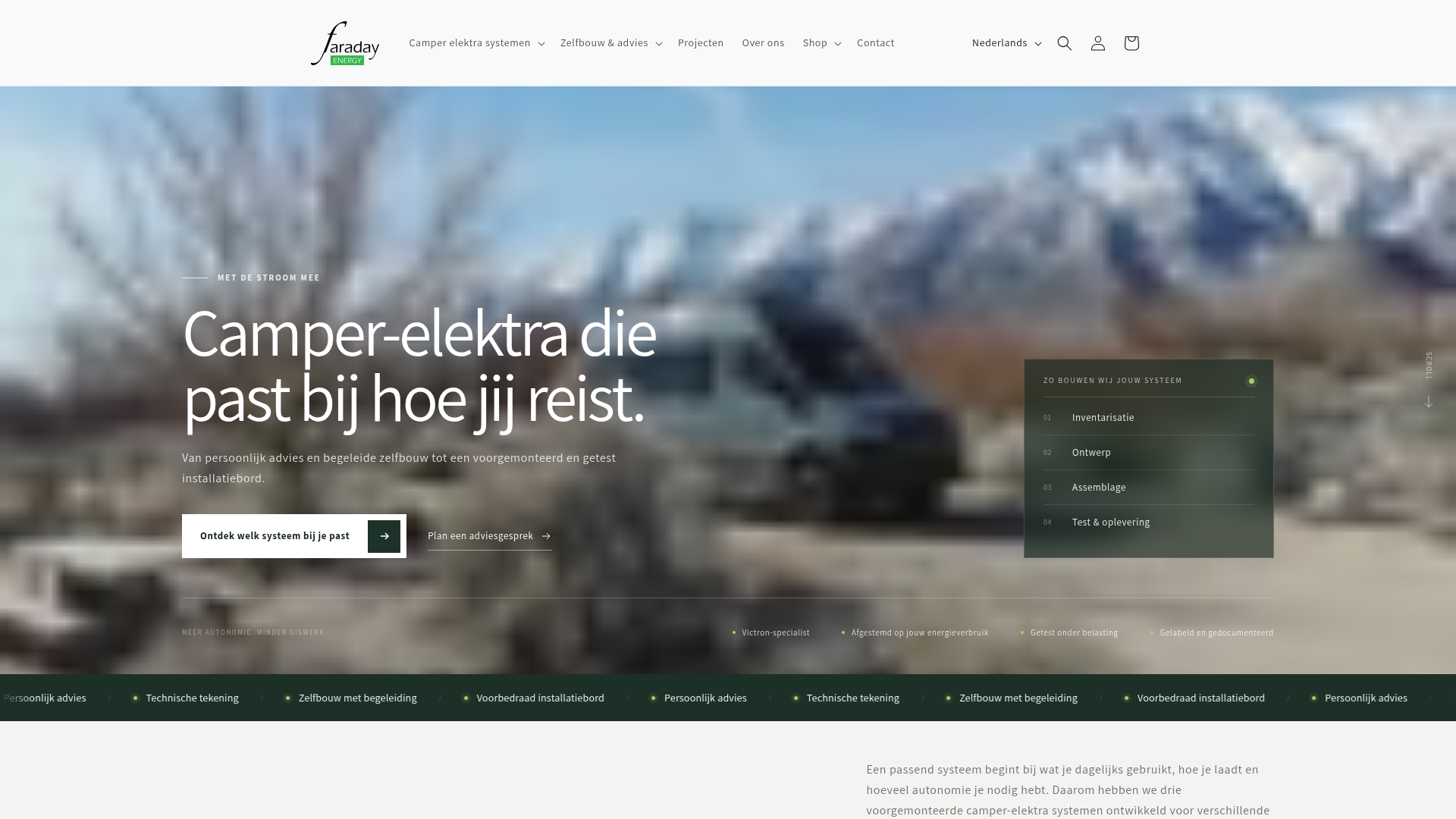Click Getest onder belasting text
This screenshot has width=1456, height=819.
click(x=1074, y=632)
